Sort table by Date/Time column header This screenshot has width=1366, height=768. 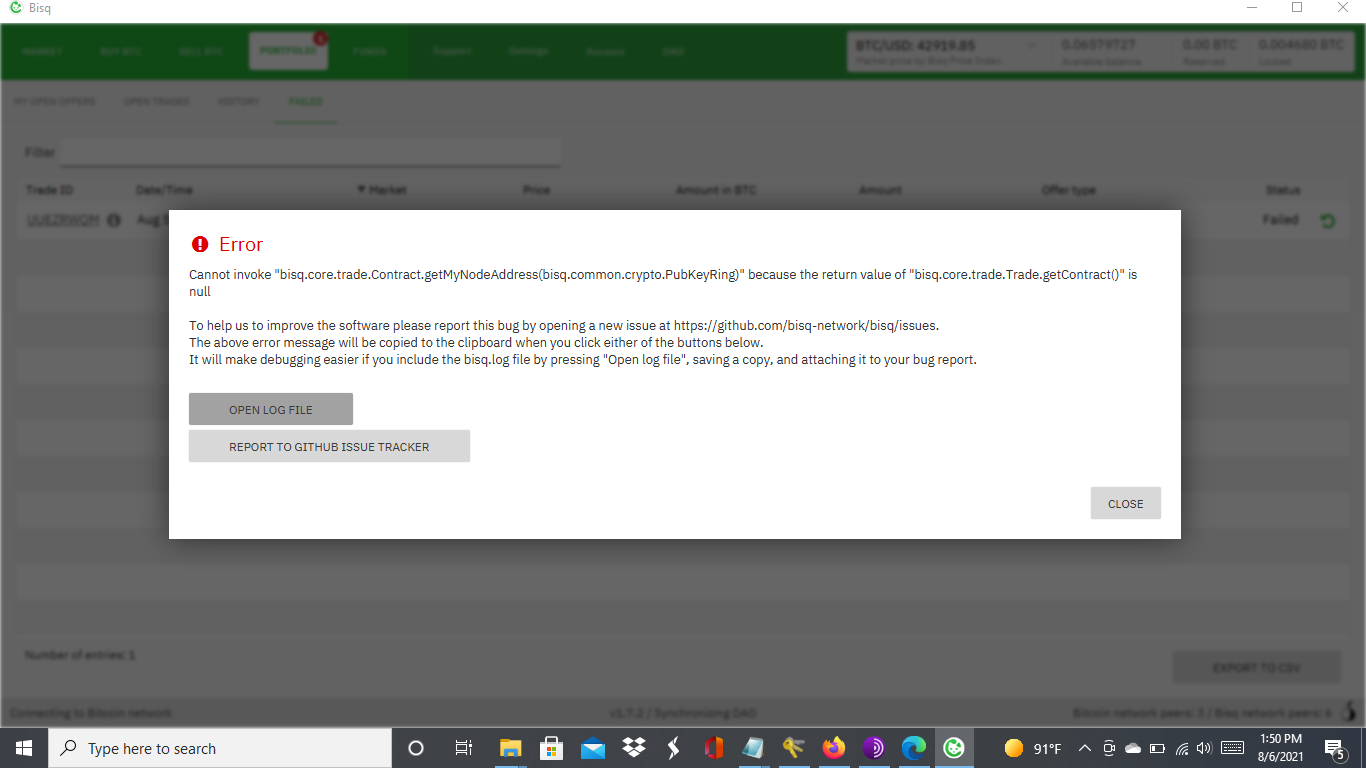coord(164,190)
